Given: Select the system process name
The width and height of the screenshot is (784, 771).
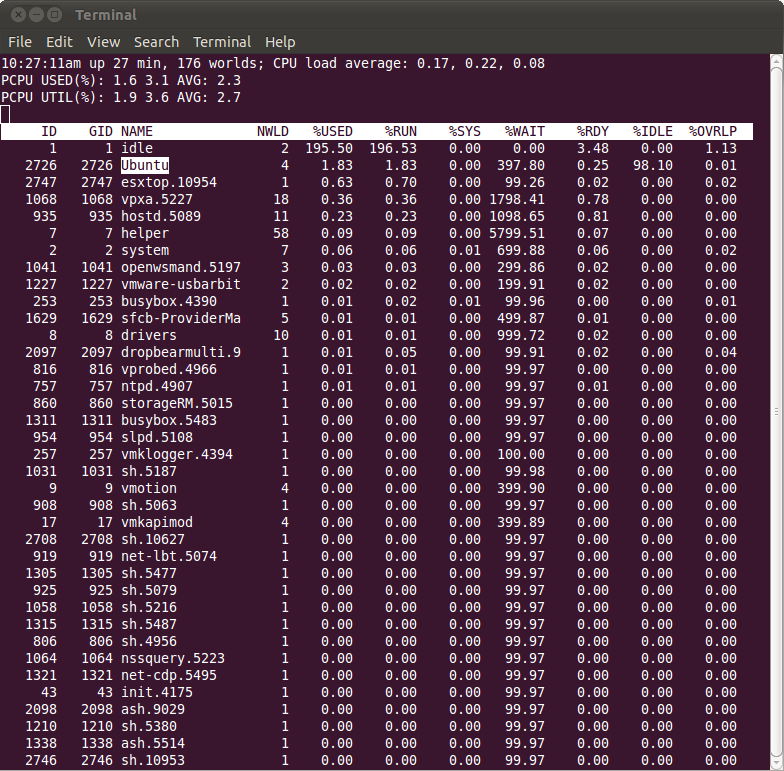Looking at the screenshot, I should point(145,250).
